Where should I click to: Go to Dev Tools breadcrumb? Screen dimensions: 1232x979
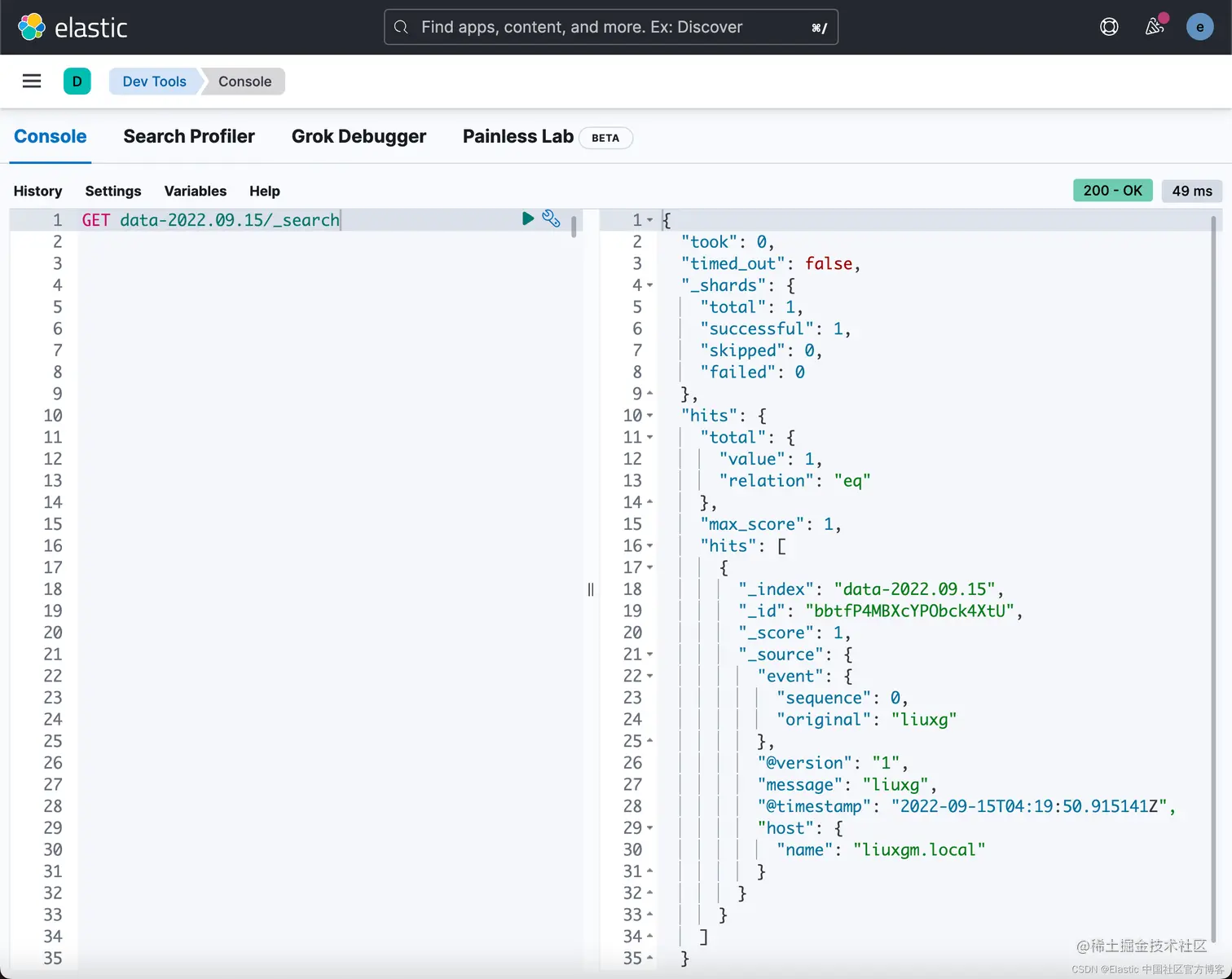pyautogui.click(x=154, y=82)
